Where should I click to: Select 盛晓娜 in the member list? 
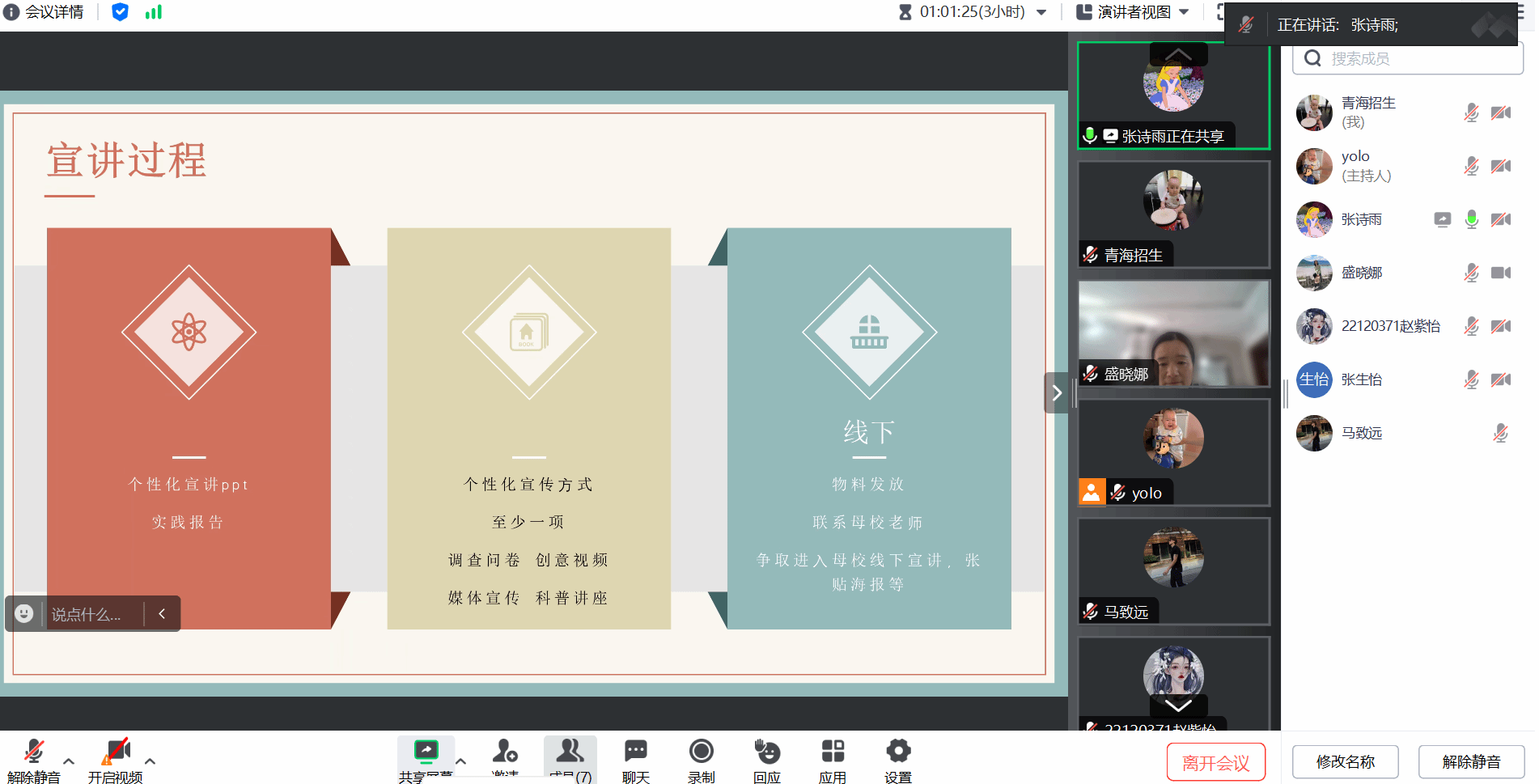(x=1362, y=273)
